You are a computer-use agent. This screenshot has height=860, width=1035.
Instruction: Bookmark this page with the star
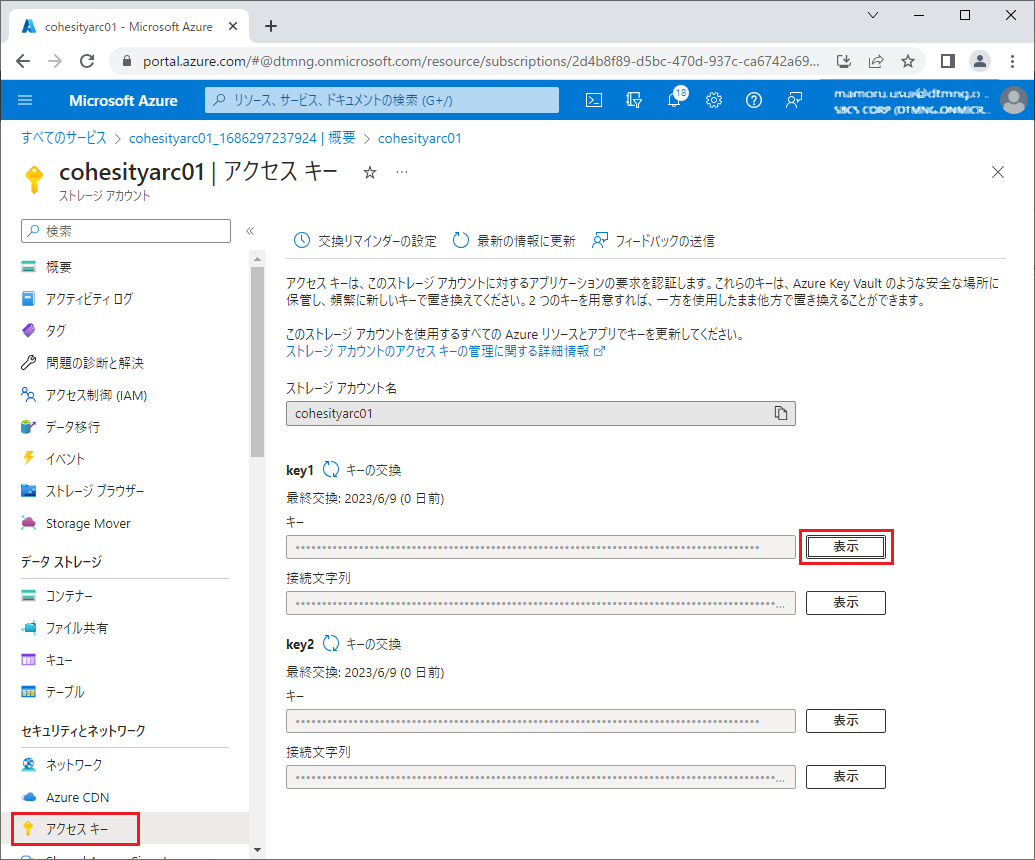908,61
